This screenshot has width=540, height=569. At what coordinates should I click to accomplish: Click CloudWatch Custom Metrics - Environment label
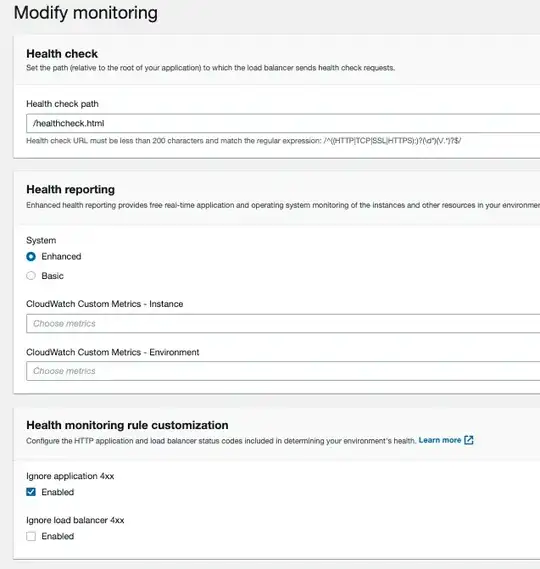point(113,352)
